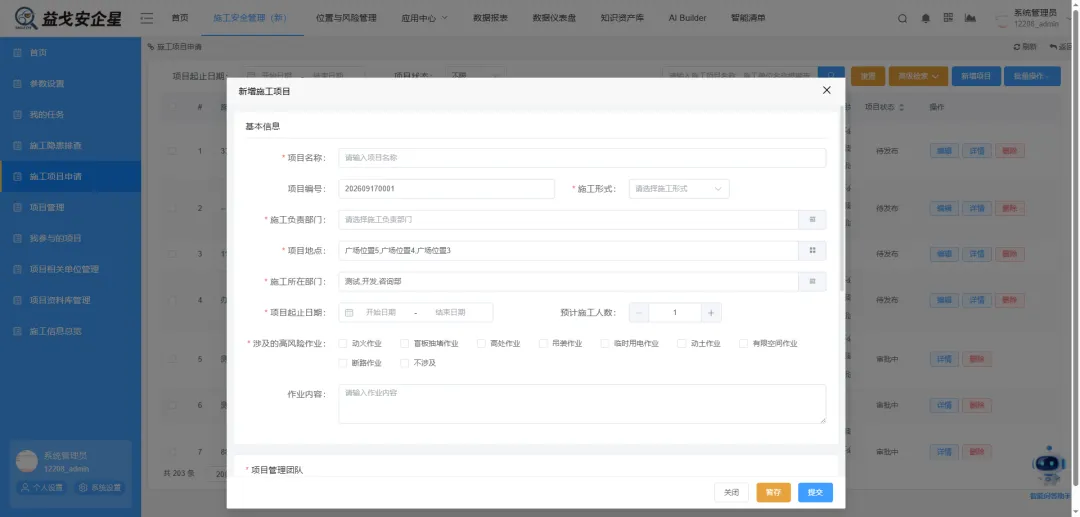The width and height of the screenshot is (1080, 517).
Task: Go to 首页 in top navigation
Action: click(180, 18)
